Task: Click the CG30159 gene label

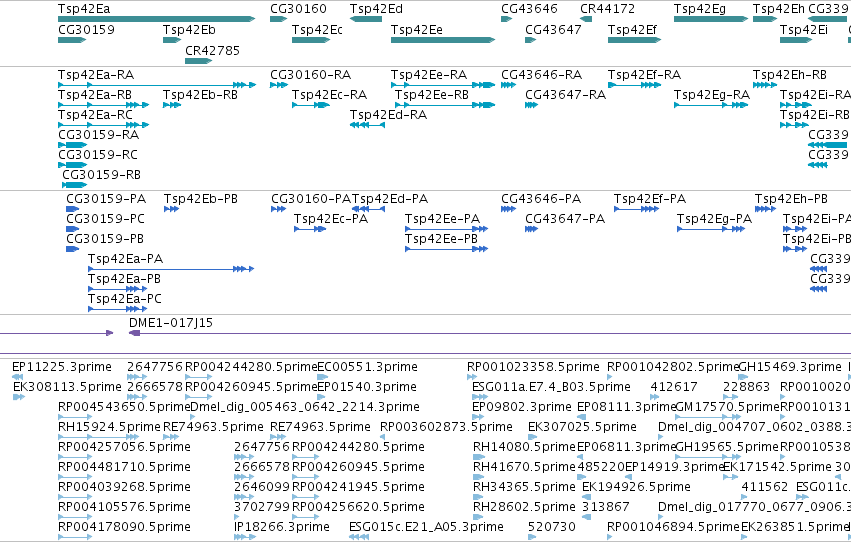Action: (86, 30)
